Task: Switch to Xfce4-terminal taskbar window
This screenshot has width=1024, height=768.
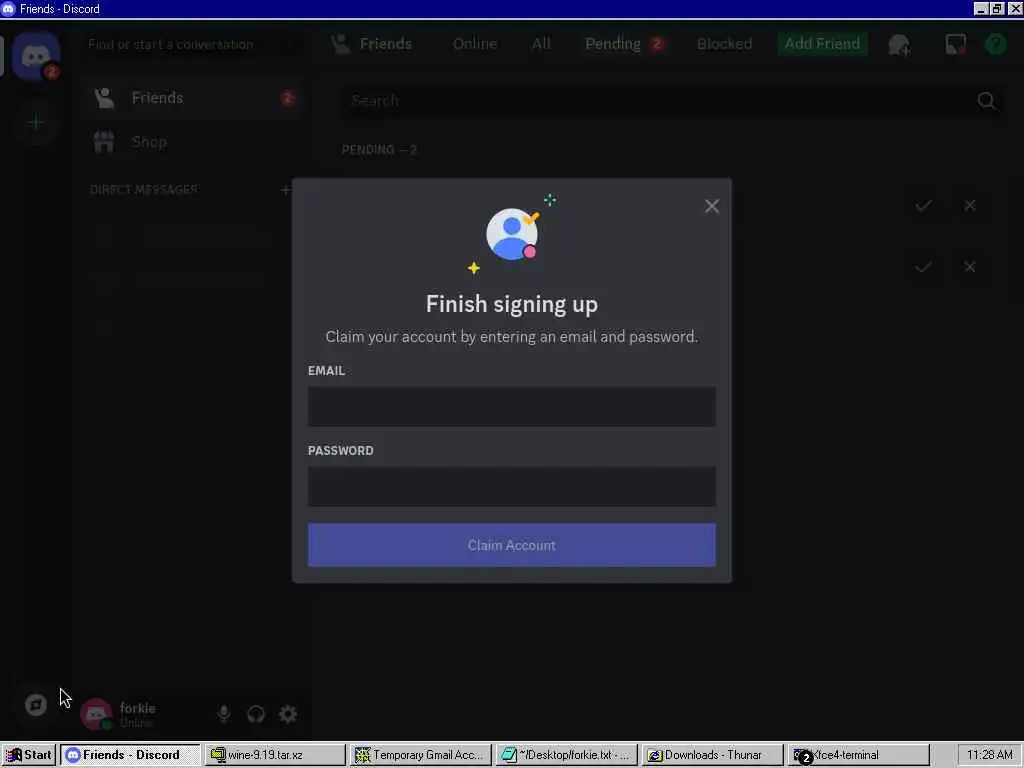Action: click(x=857, y=755)
